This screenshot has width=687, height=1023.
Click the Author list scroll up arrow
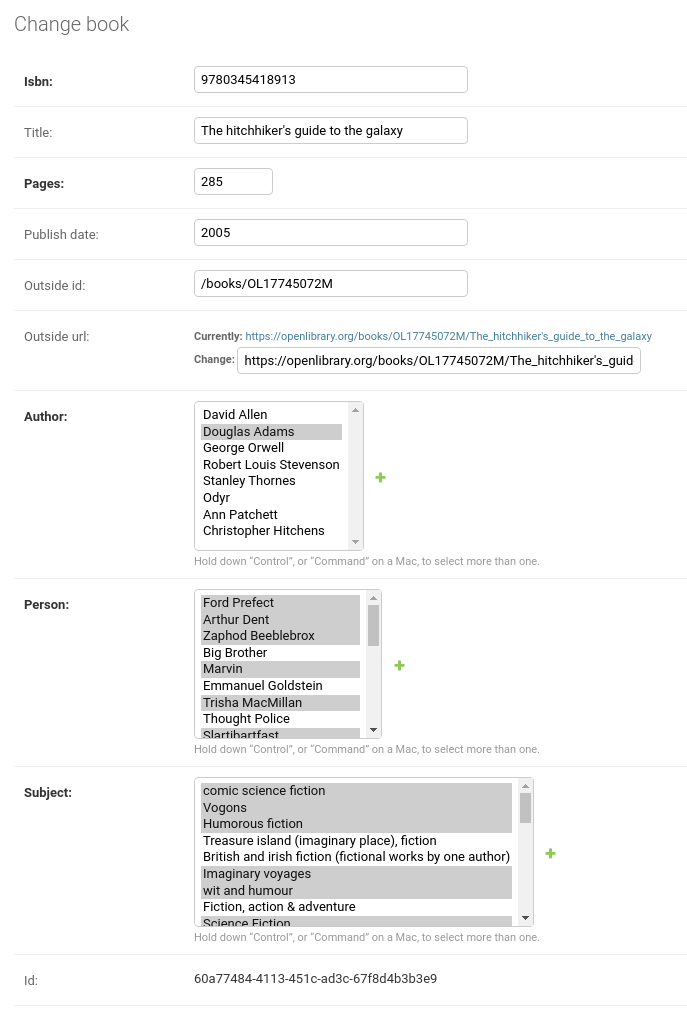[x=355, y=410]
